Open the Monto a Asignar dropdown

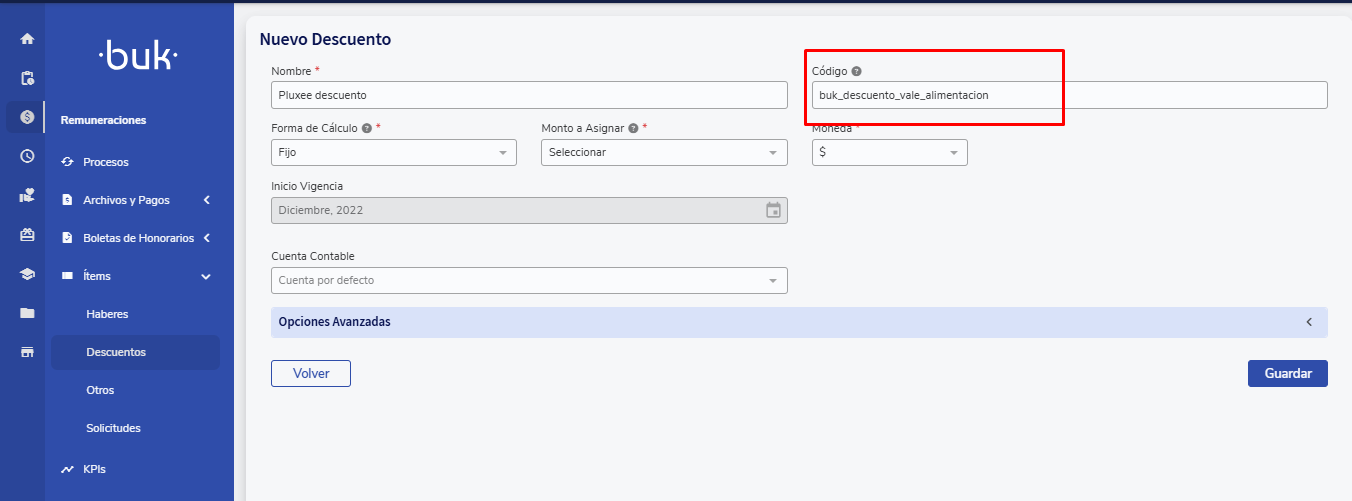click(x=664, y=153)
